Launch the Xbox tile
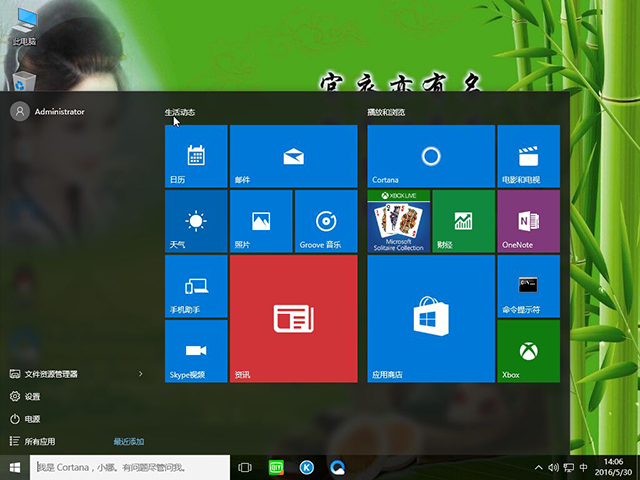This screenshot has height=480, width=640. point(528,351)
